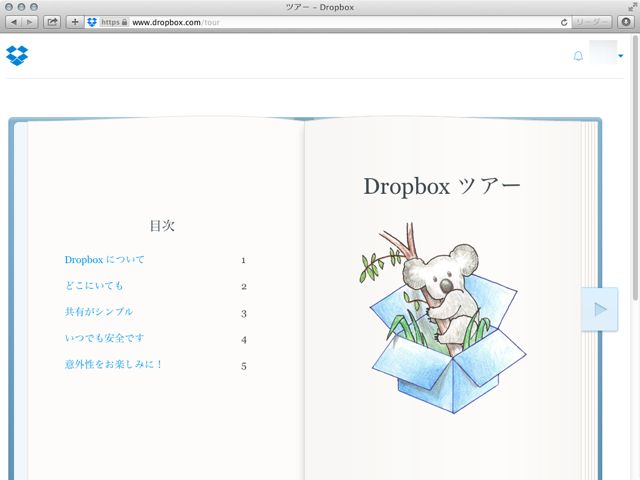Image resolution: width=640 pixels, height=480 pixels.
Task: Open the '共有がシンプル' chapter link
Action: 99,312
